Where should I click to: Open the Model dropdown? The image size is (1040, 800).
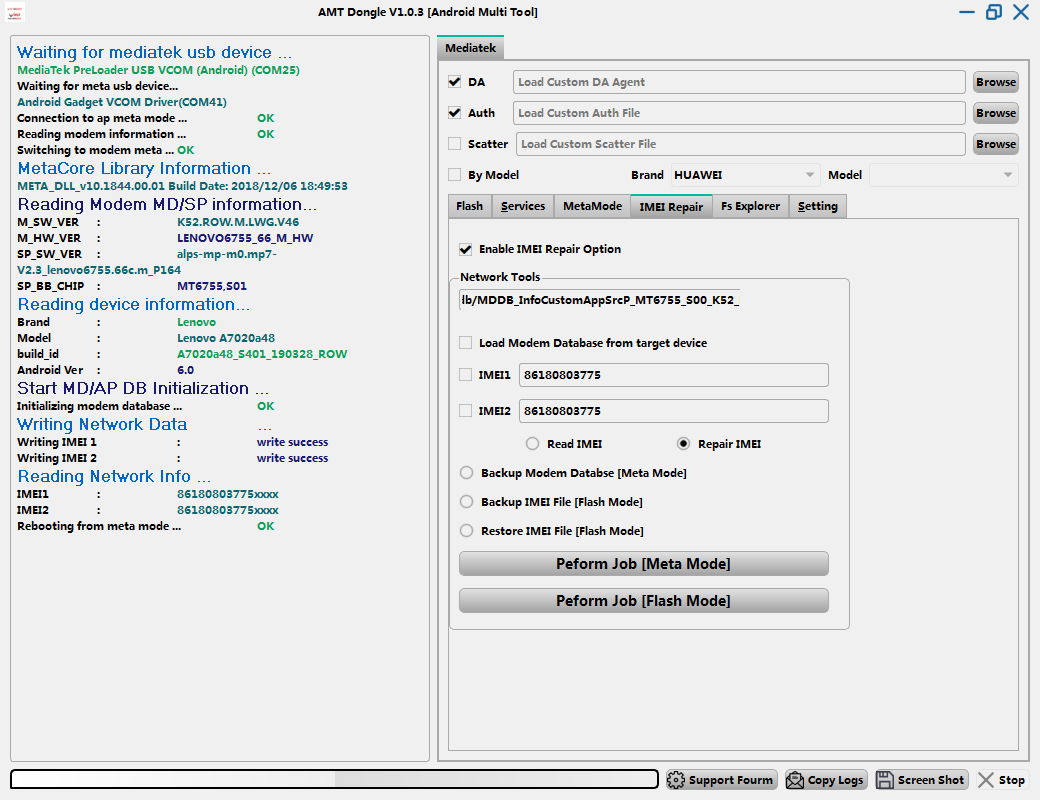point(943,175)
